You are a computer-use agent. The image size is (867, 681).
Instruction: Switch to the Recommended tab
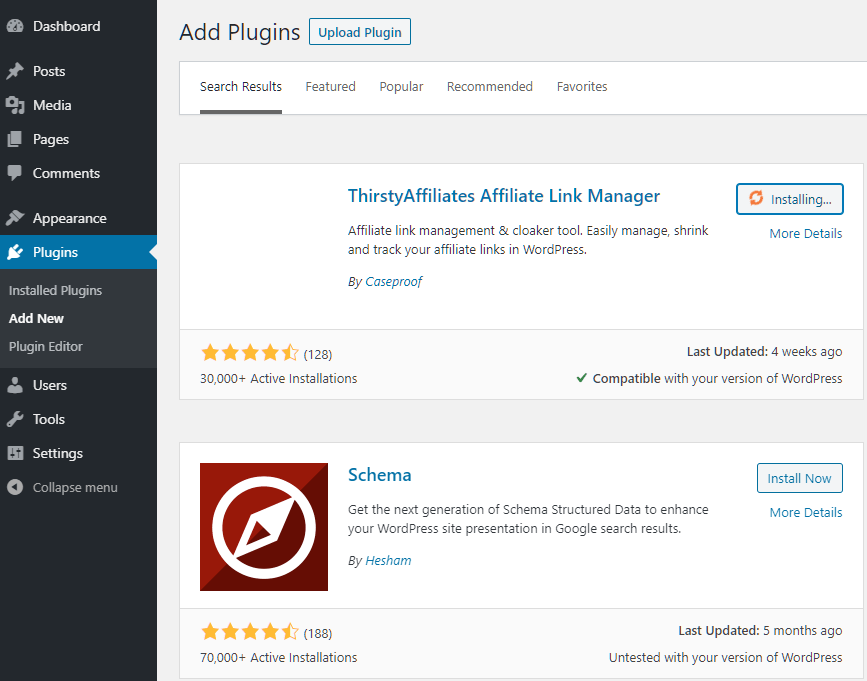point(489,87)
